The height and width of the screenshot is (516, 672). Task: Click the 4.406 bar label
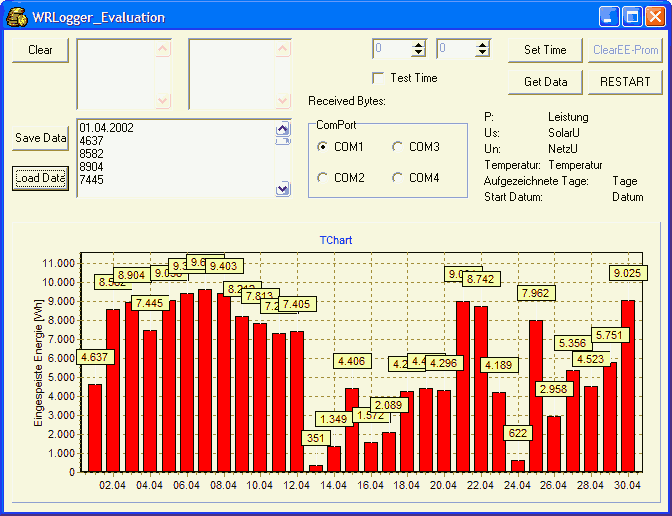pos(352,361)
